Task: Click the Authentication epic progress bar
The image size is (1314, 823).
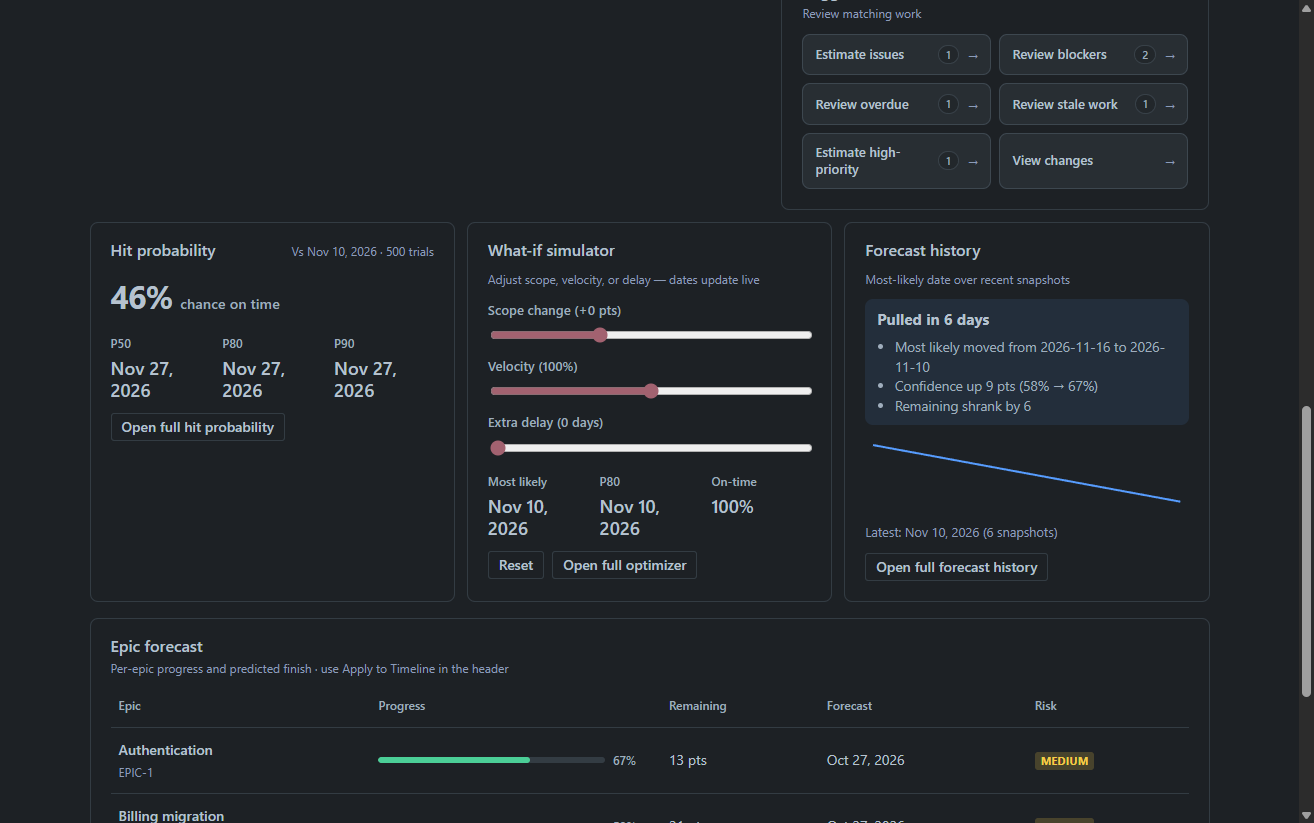Action: click(491, 760)
